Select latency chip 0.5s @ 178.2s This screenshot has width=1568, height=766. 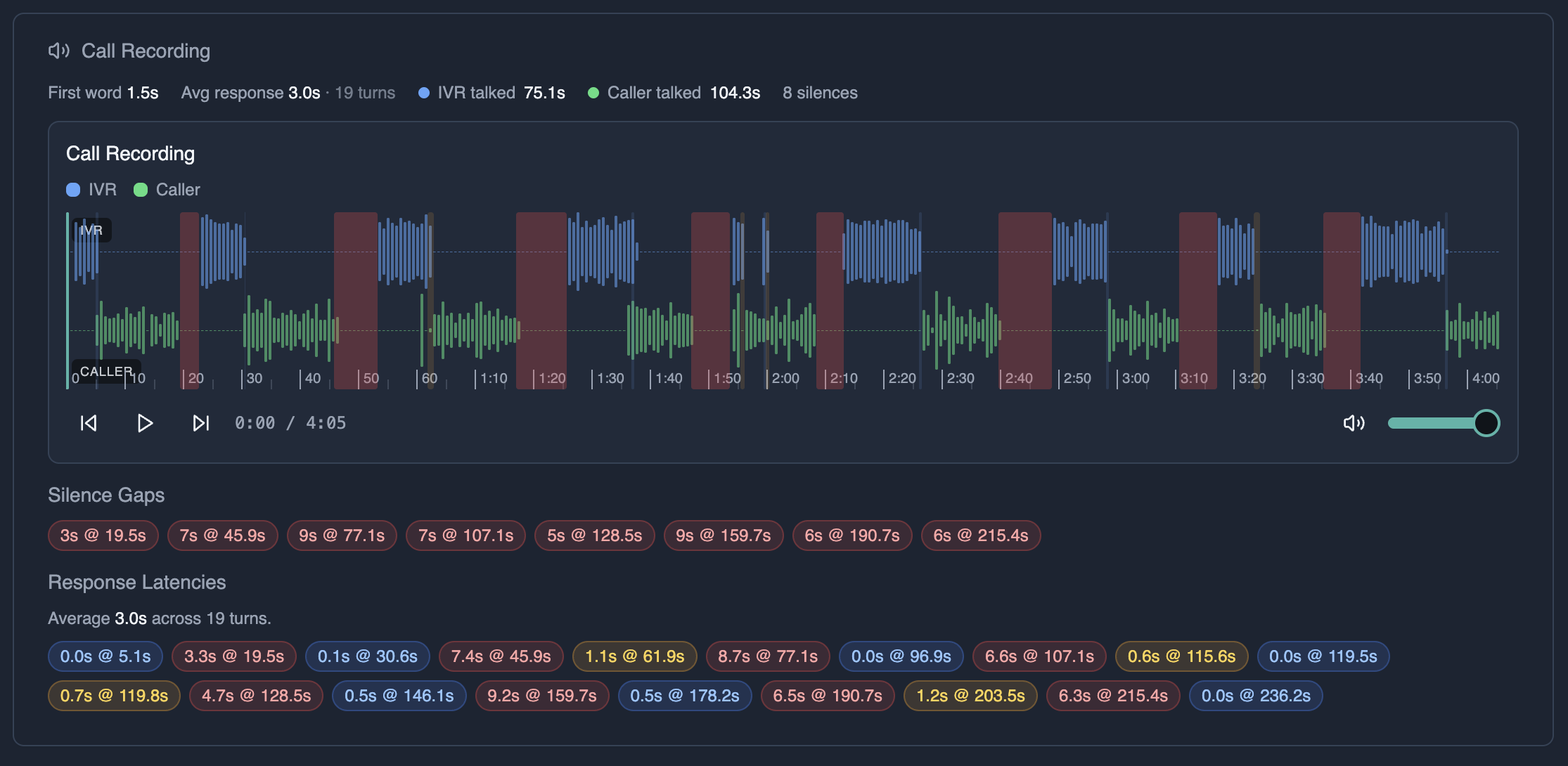685,696
